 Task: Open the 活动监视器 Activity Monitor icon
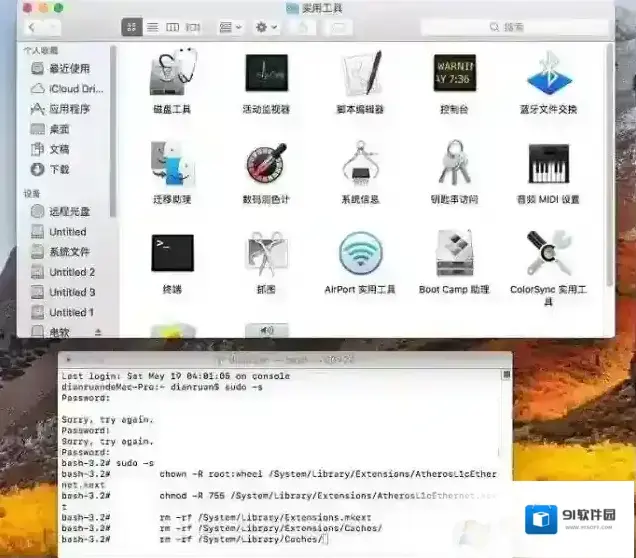(266, 73)
